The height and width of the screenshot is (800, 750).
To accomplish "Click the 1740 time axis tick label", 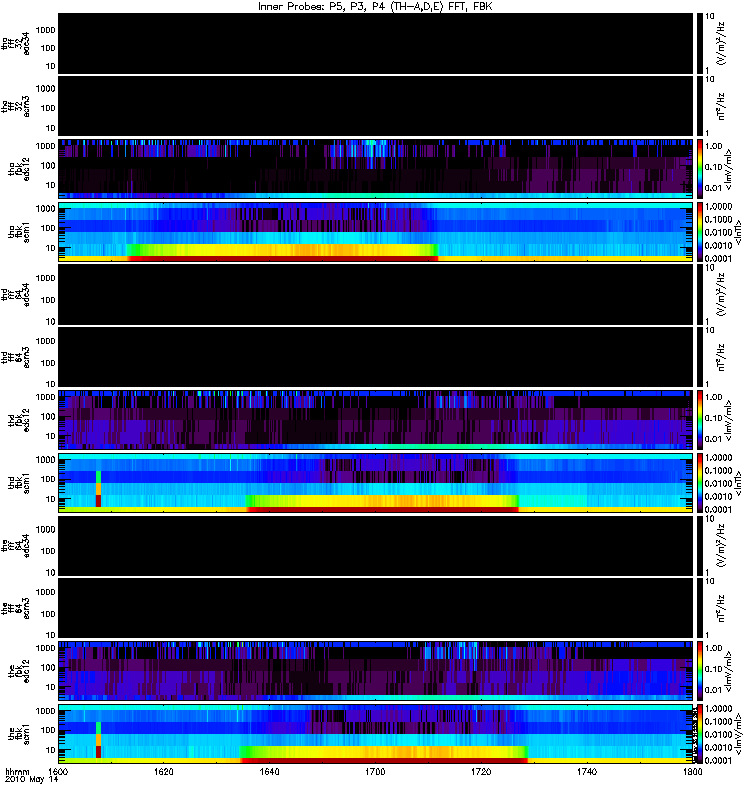I will [587, 772].
